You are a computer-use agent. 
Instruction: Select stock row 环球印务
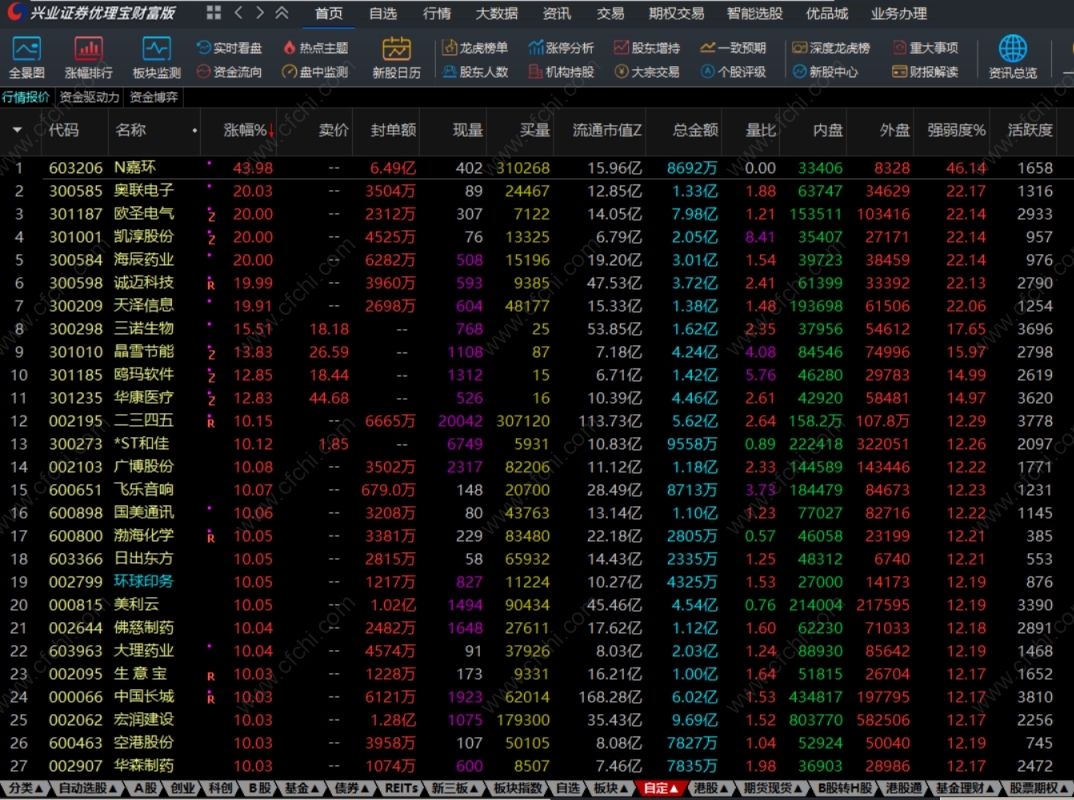[537, 582]
